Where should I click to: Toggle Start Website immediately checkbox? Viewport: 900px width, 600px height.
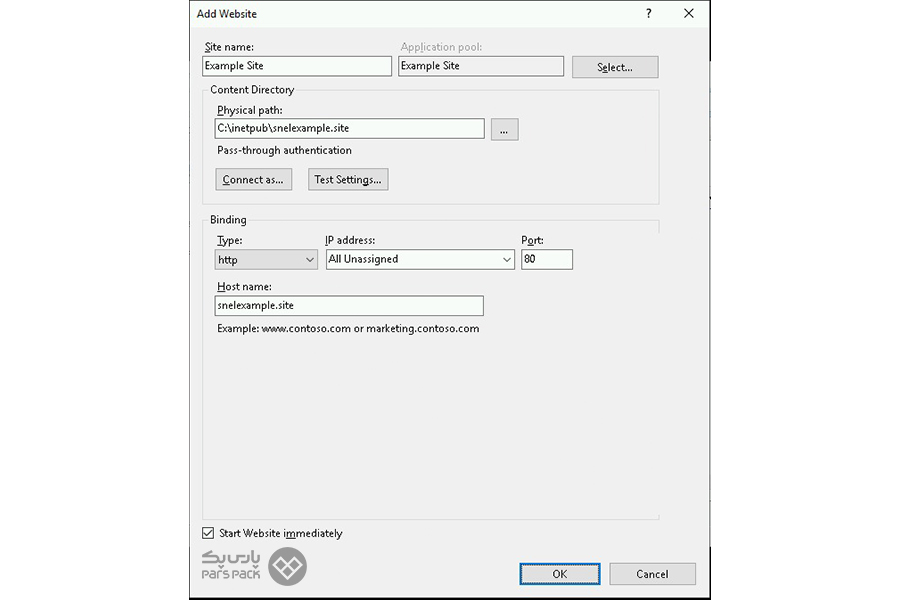tap(208, 533)
